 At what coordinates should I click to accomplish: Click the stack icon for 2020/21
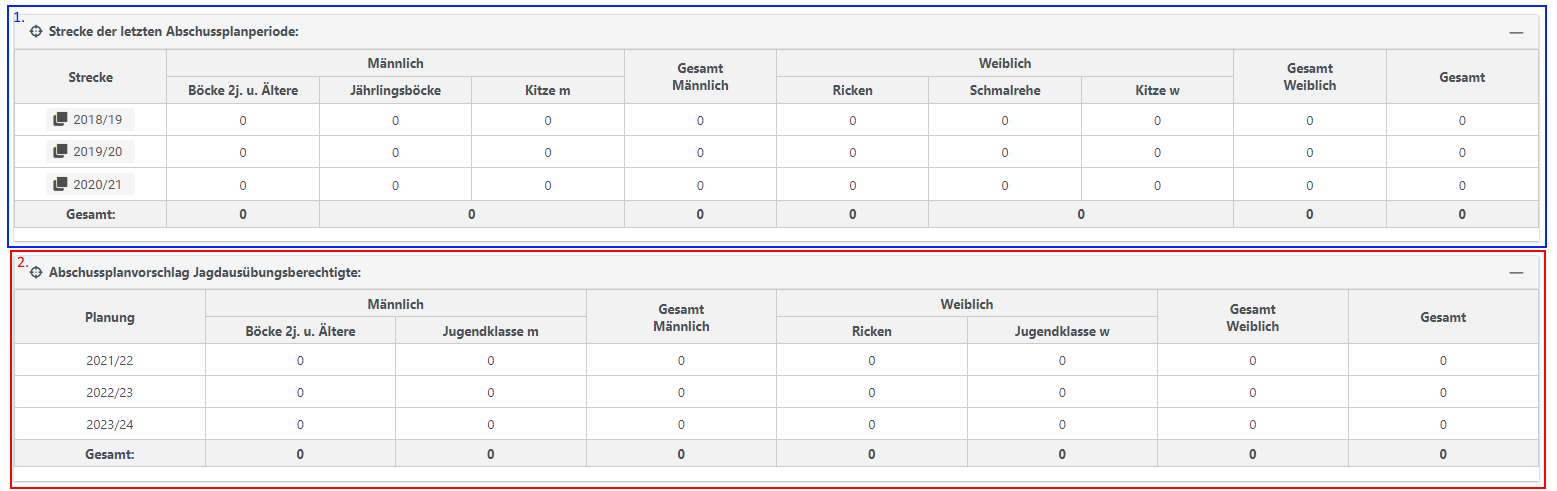[61, 184]
